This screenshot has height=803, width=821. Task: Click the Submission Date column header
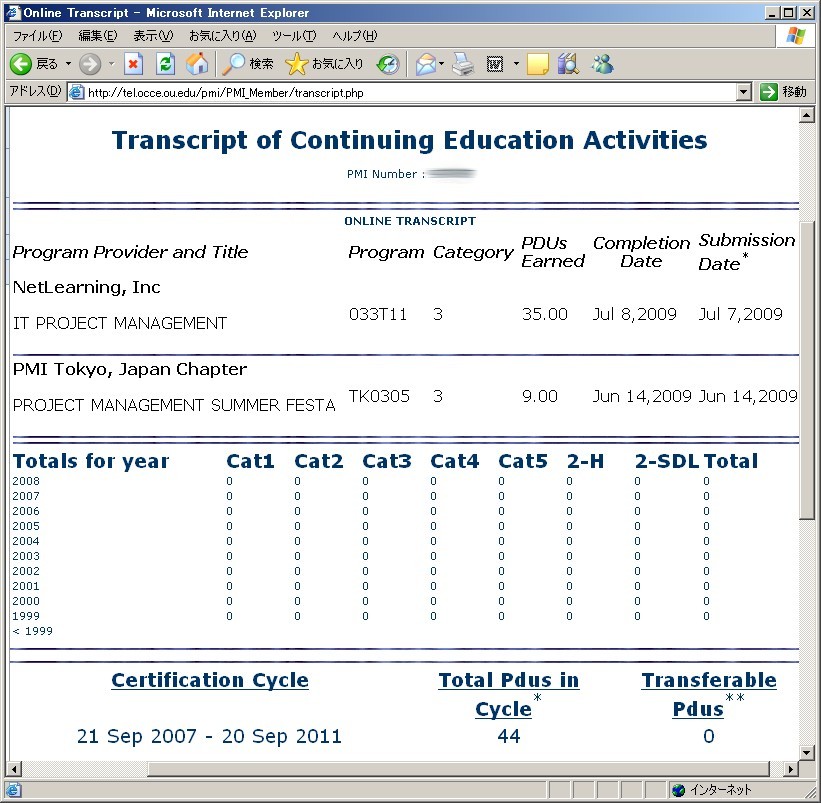[x=747, y=252]
